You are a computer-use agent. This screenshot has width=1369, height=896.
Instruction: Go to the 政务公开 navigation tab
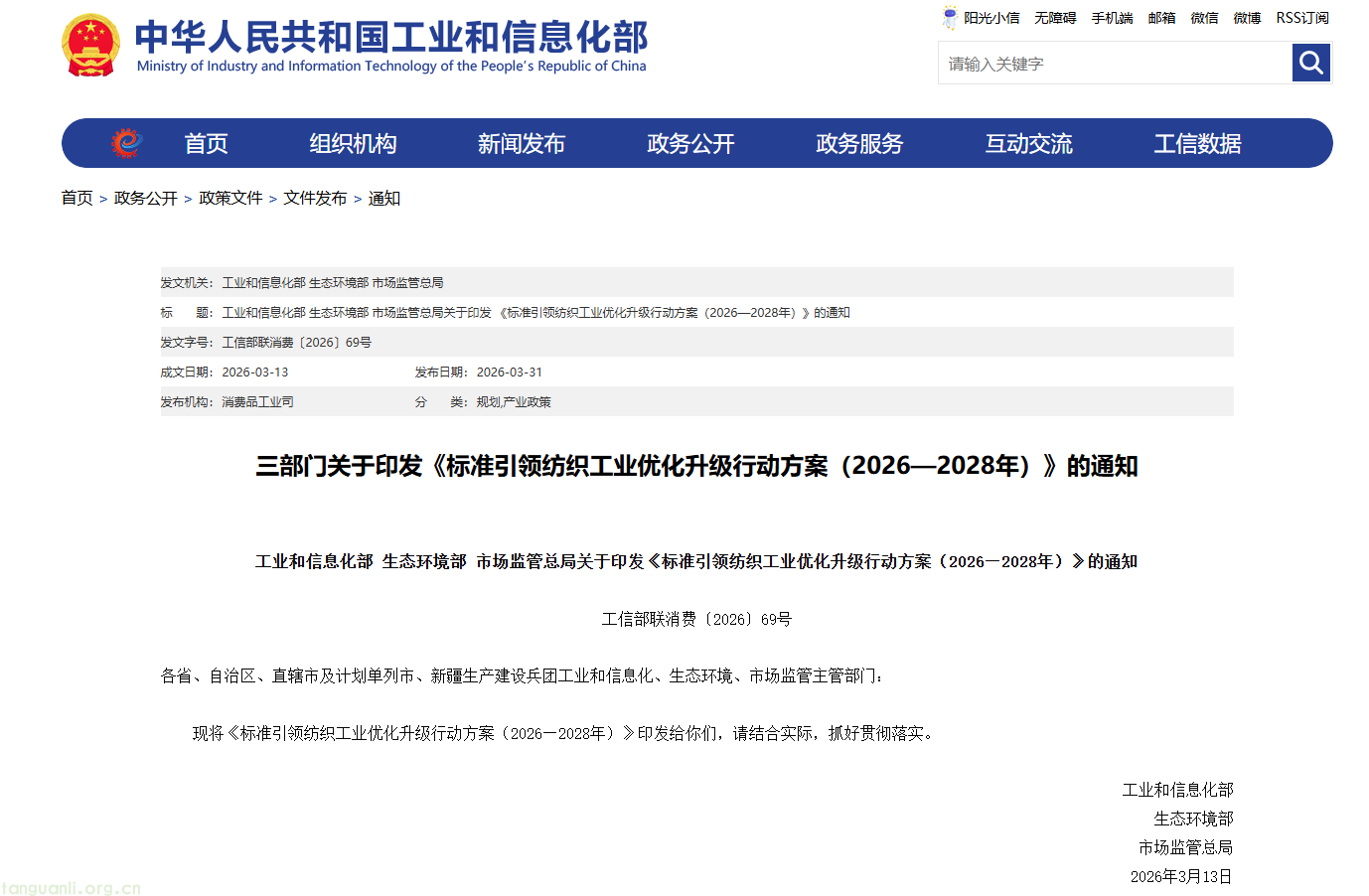(690, 144)
